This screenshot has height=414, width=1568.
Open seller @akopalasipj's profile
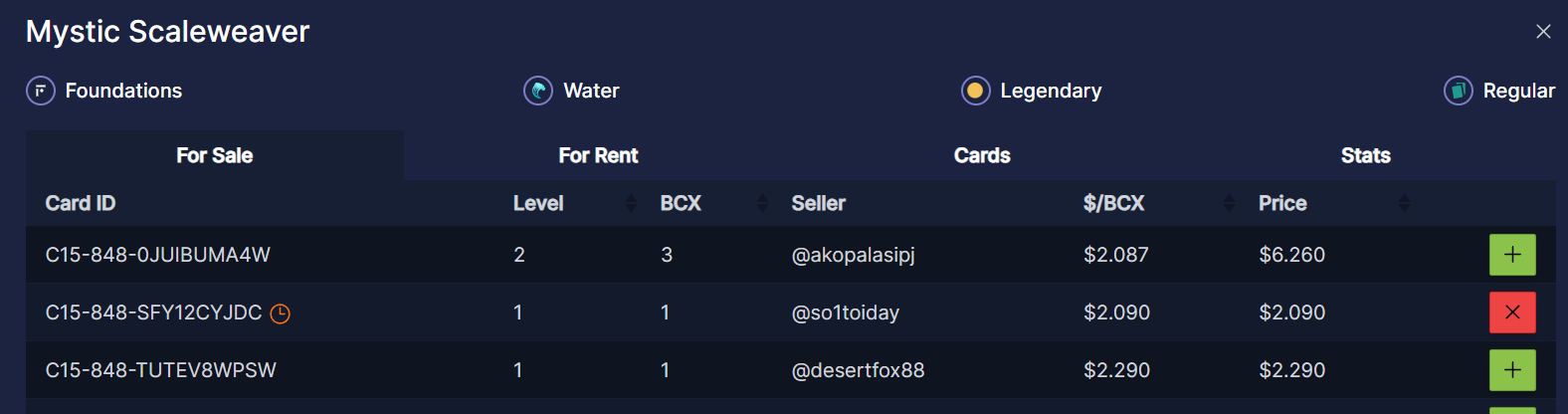853,256
